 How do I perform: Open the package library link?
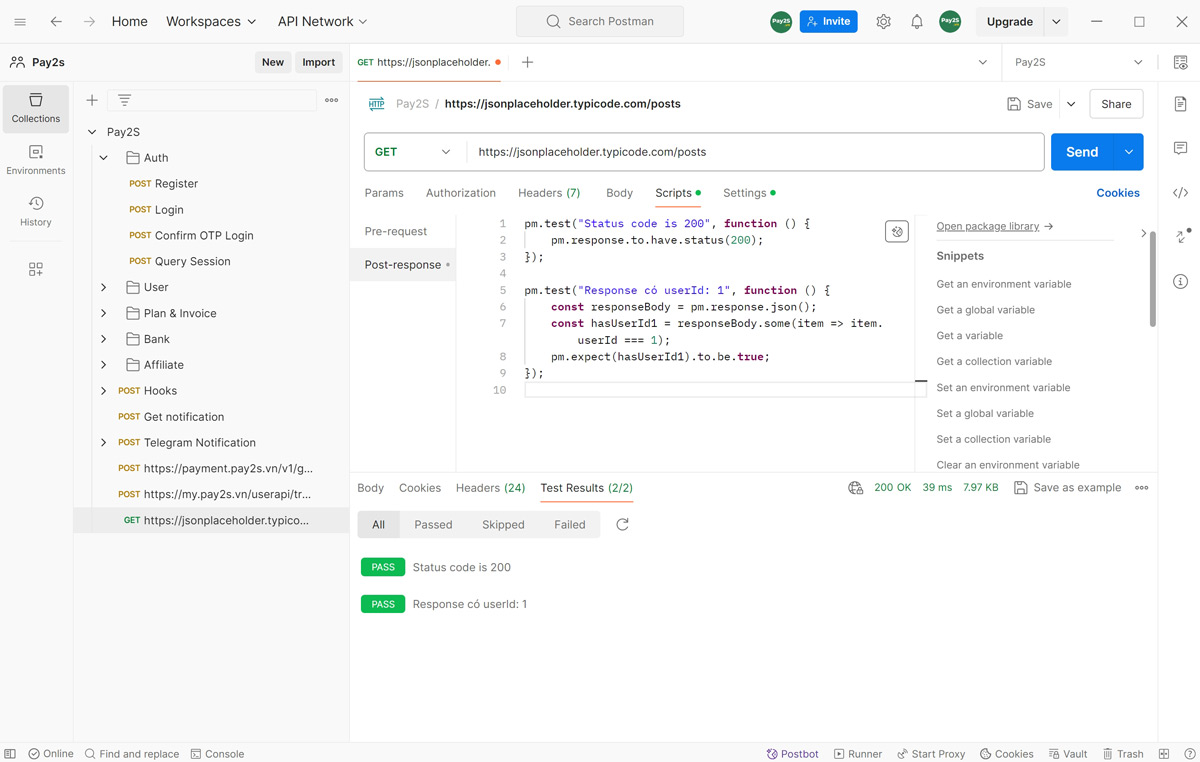pyautogui.click(x=994, y=226)
